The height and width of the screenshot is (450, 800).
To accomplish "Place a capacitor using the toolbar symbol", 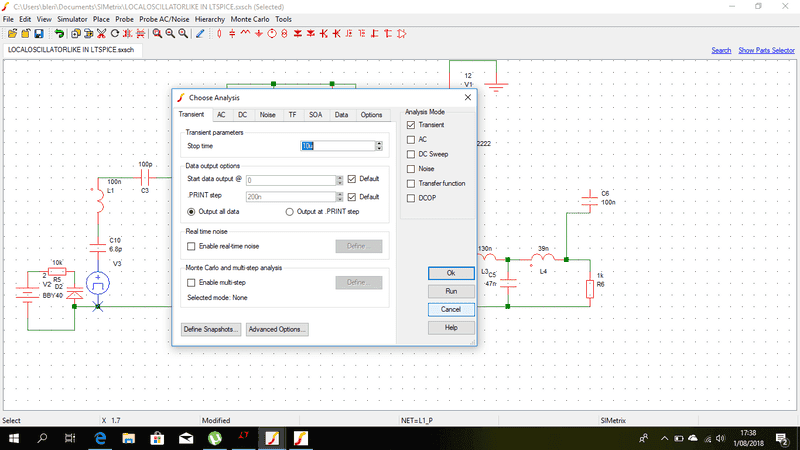I will click(x=232, y=33).
